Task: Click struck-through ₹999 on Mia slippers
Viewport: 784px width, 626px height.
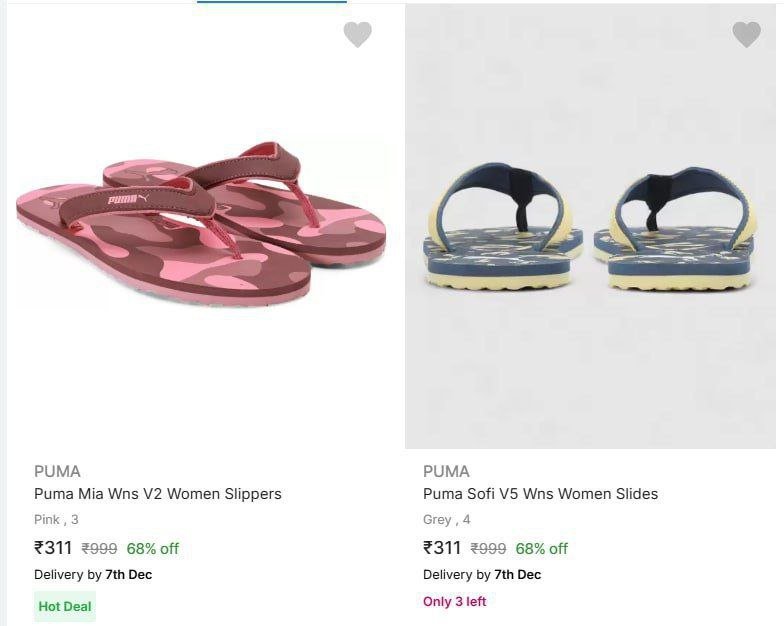Action: [x=99, y=549]
